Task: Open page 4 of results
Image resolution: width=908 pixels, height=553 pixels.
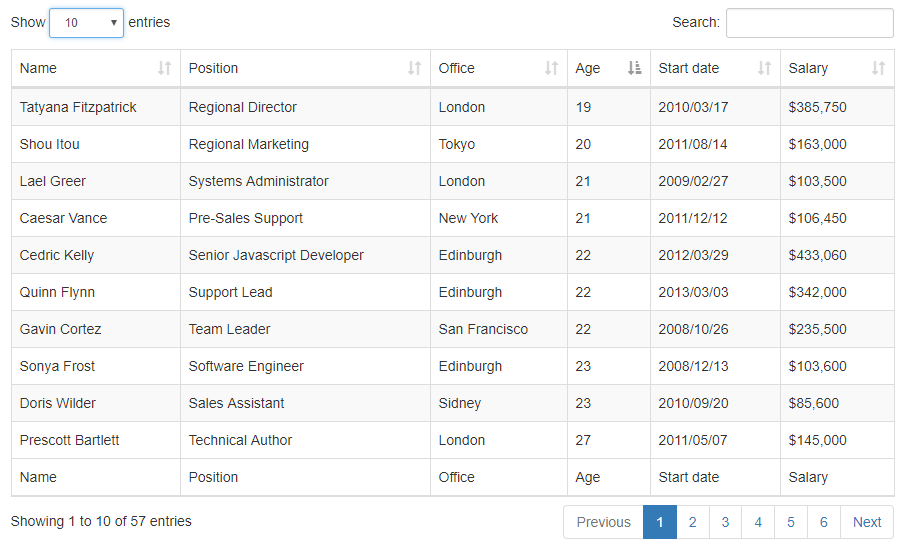Action: pos(758,522)
